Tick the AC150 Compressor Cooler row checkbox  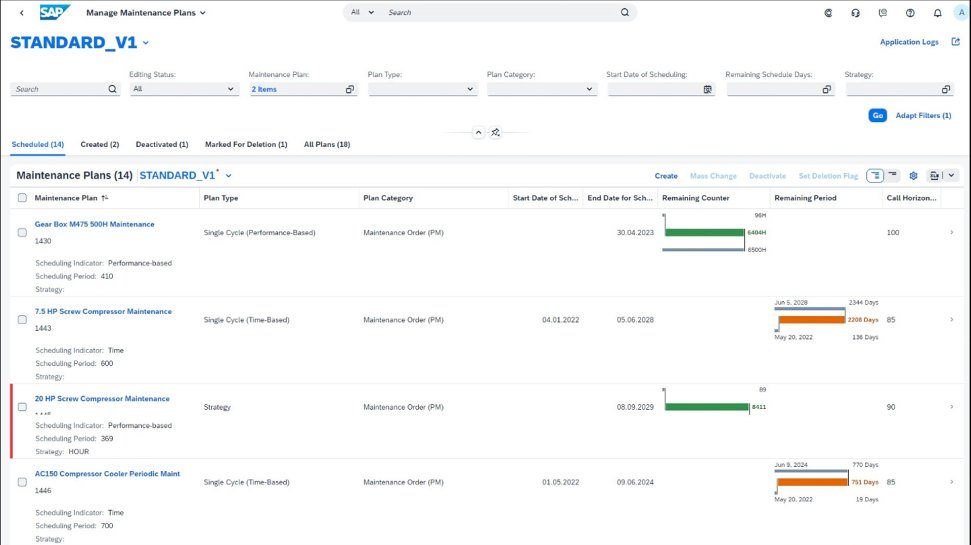pyautogui.click(x=22, y=482)
